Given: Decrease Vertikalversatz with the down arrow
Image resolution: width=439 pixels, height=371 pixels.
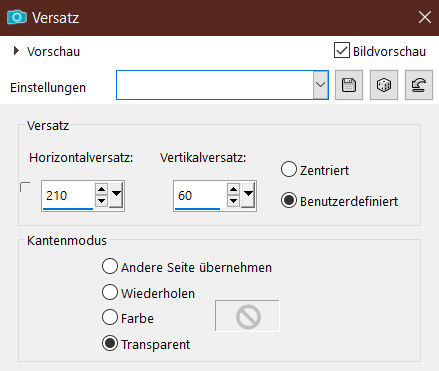Looking at the screenshot, I should [233, 201].
